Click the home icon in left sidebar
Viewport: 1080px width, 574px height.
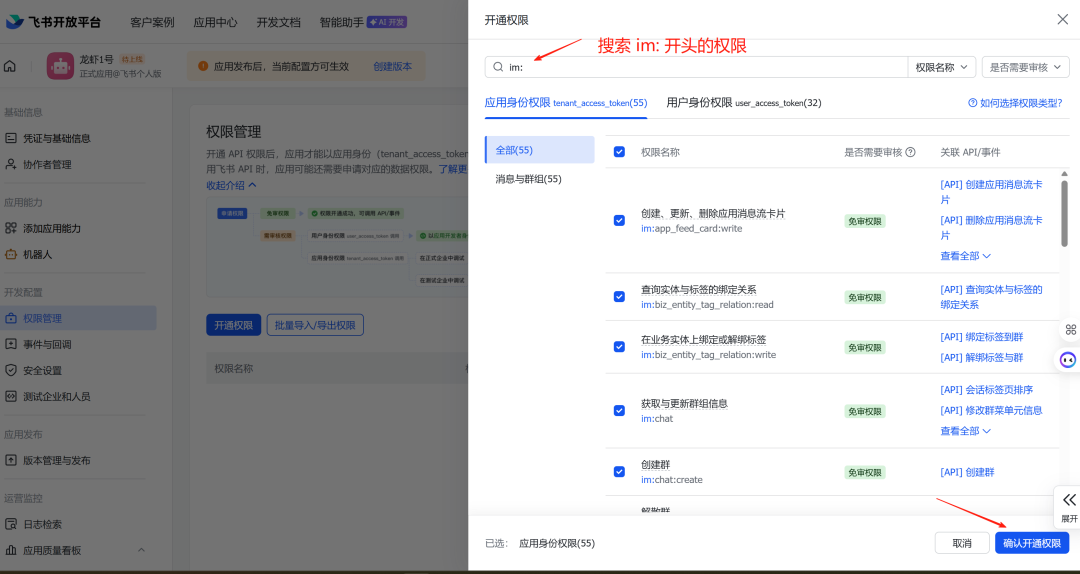coord(10,67)
